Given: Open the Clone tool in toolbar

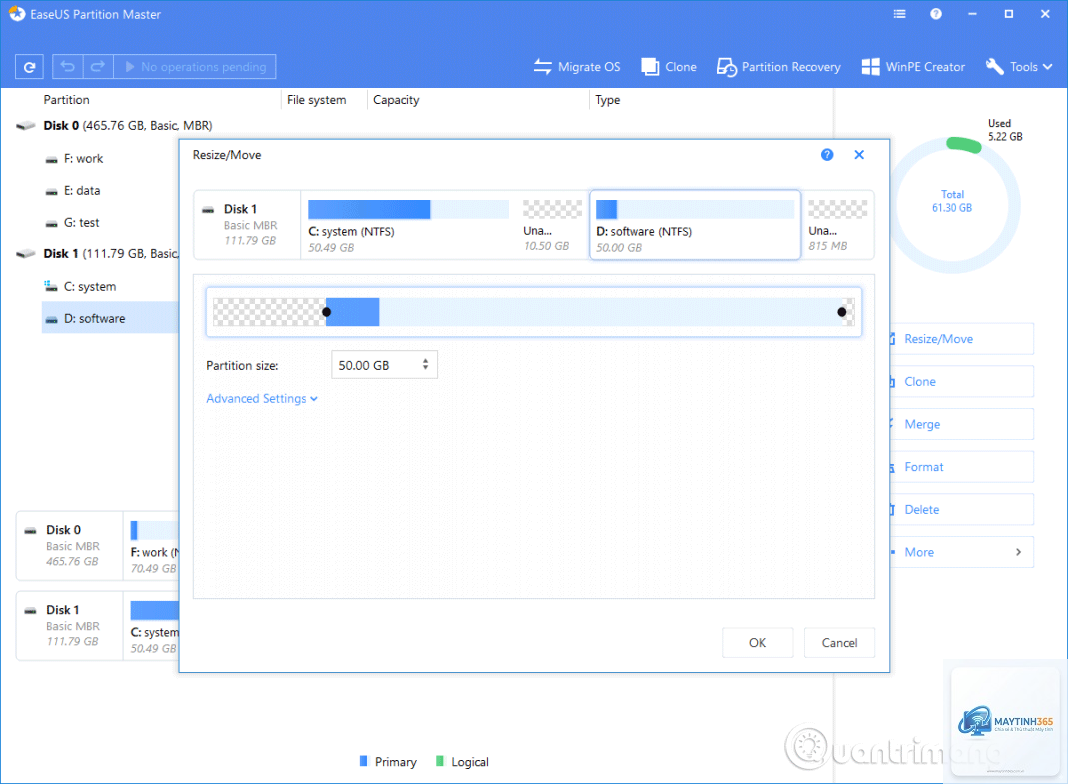Looking at the screenshot, I should pos(669,67).
